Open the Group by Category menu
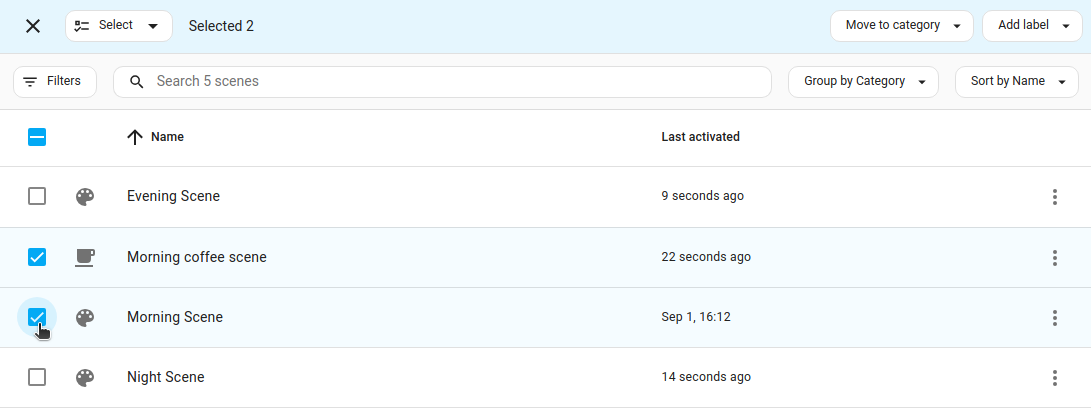The image size is (1091, 413). (x=863, y=82)
